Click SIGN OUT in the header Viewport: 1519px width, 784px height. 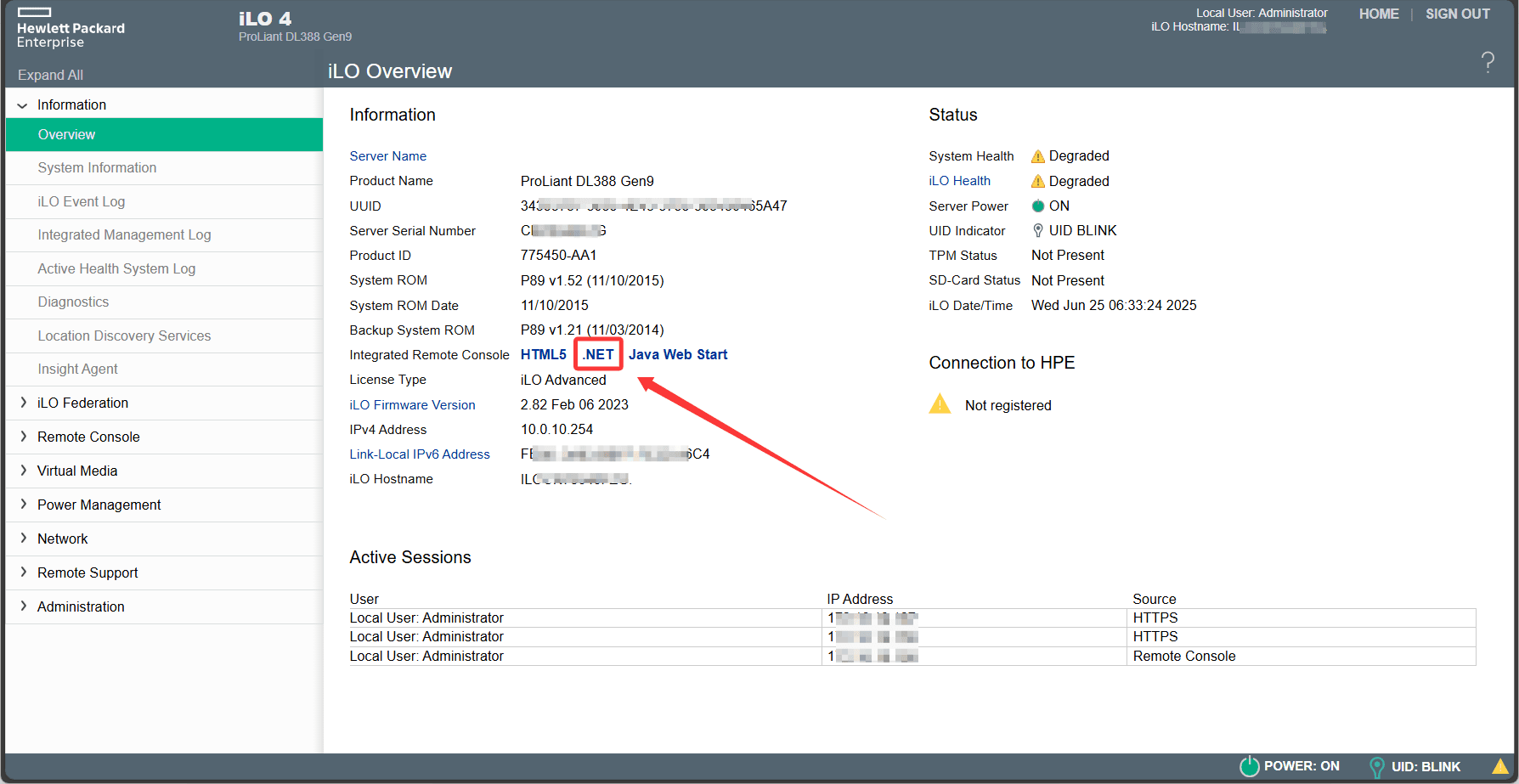coord(1457,14)
